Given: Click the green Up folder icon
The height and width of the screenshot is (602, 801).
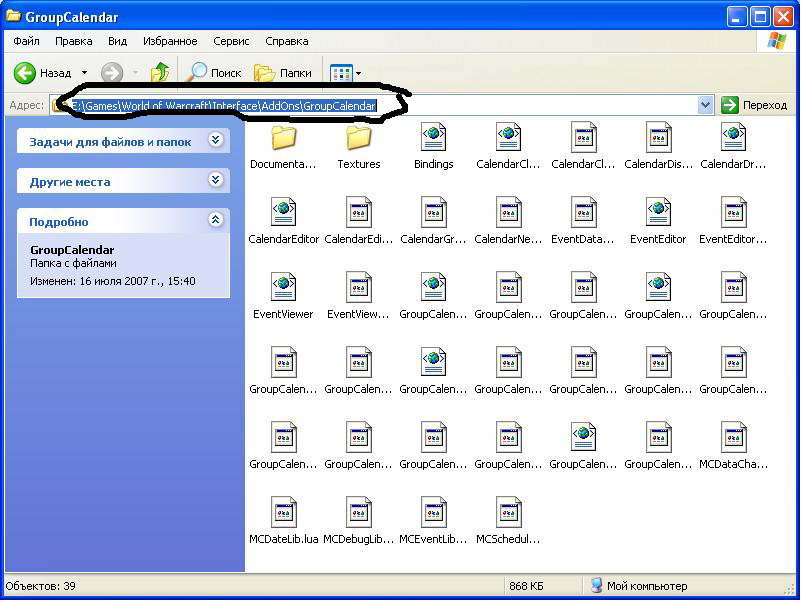Looking at the screenshot, I should [160, 72].
